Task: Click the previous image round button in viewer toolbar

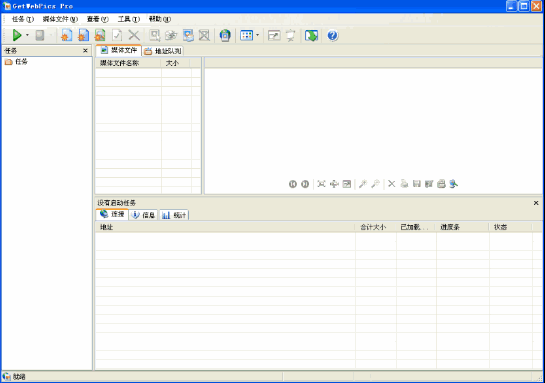Action: pos(293,184)
